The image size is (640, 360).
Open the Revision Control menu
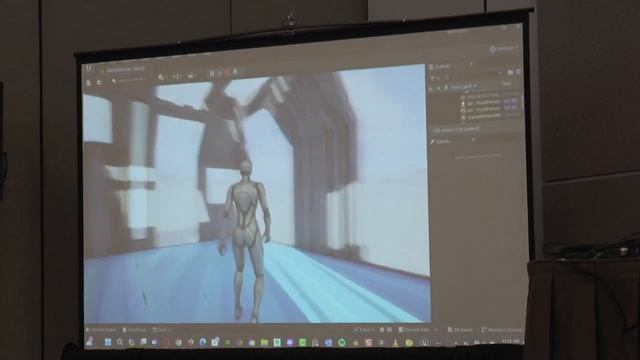(x=502, y=330)
